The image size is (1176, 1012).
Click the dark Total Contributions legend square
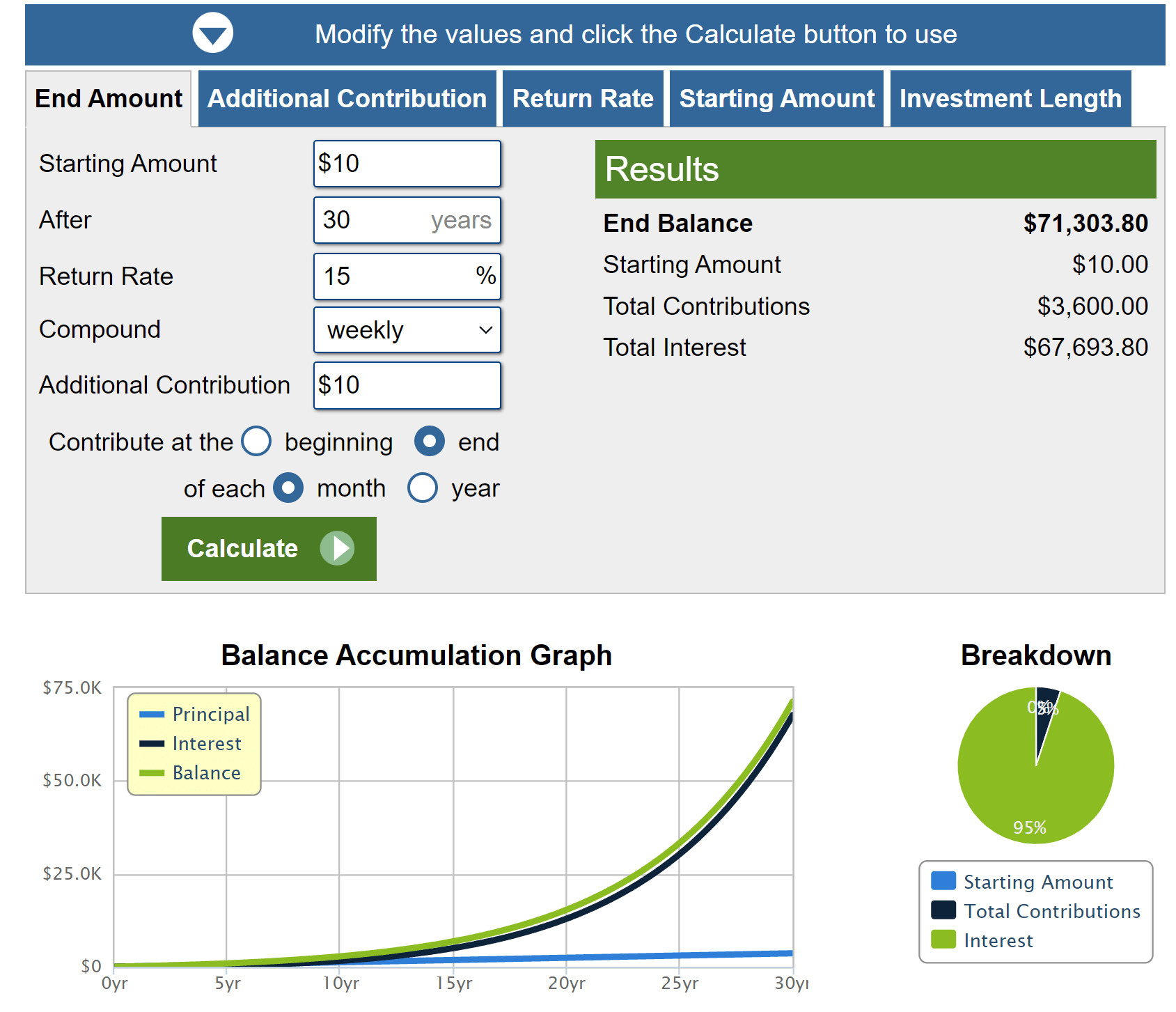[x=943, y=910]
